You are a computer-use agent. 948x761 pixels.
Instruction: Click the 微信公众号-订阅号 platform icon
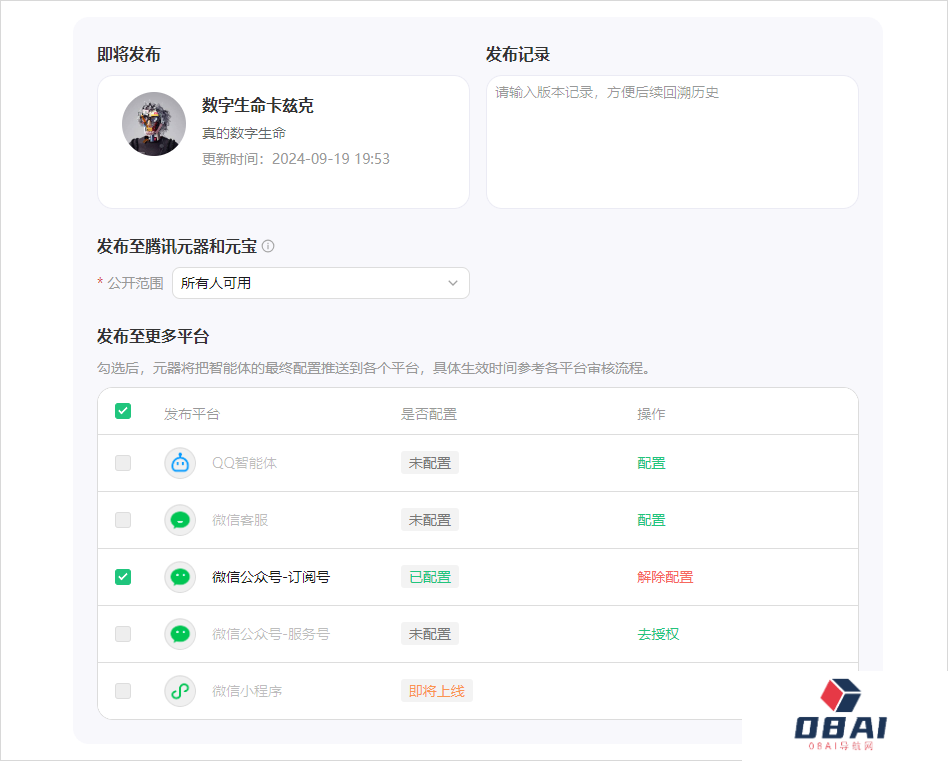point(180,577)
